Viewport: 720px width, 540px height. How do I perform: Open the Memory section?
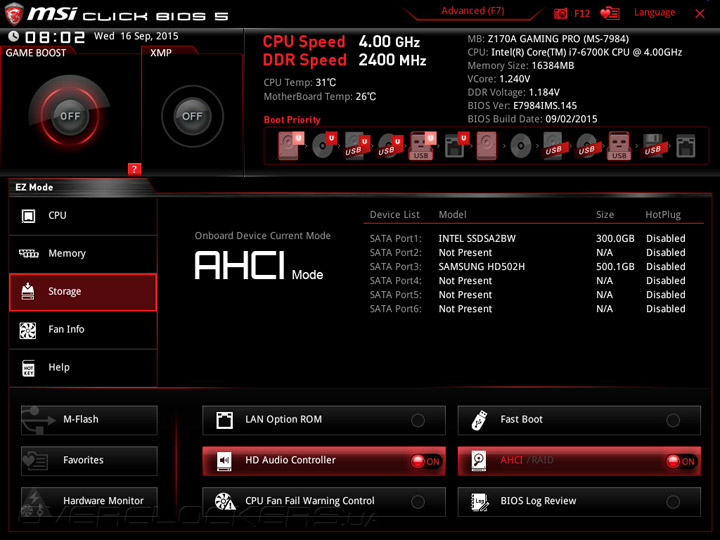click(83, 253)
